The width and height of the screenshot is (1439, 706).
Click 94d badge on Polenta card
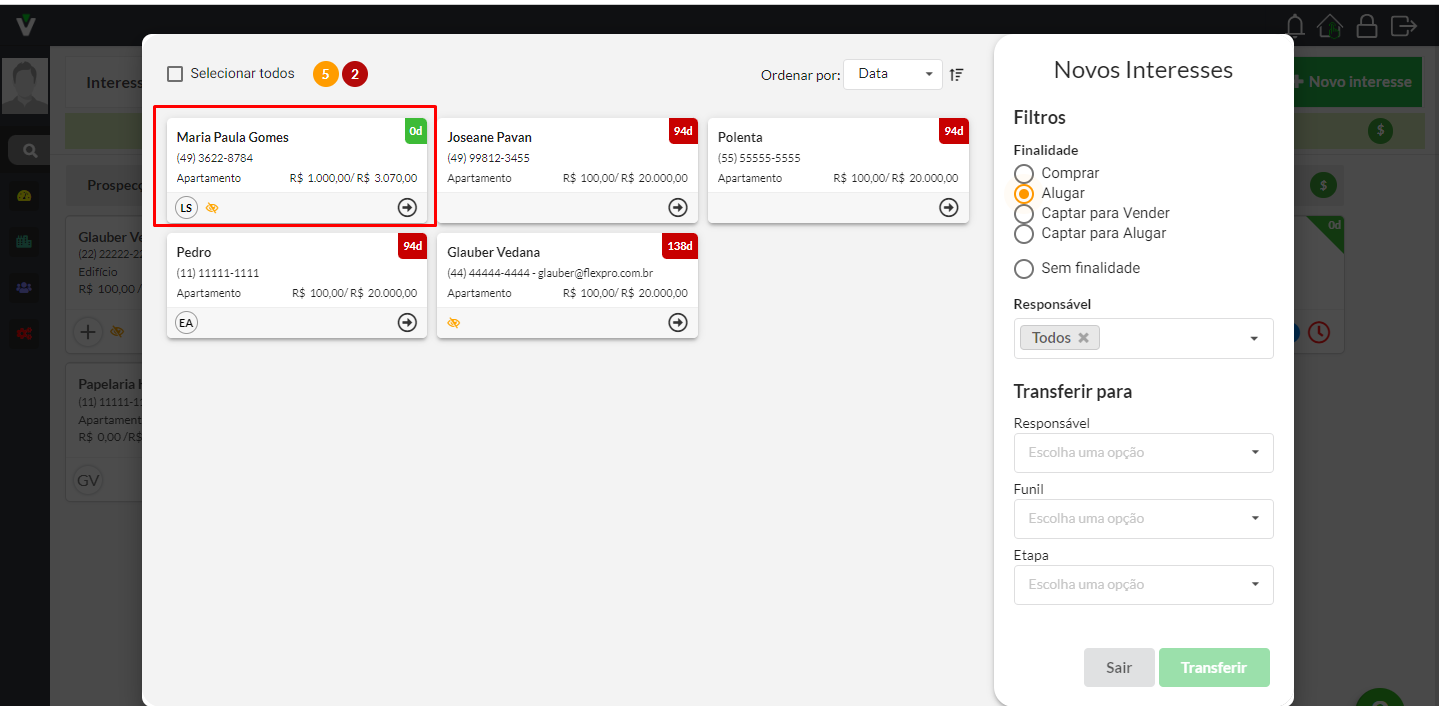tap(954, 131)
